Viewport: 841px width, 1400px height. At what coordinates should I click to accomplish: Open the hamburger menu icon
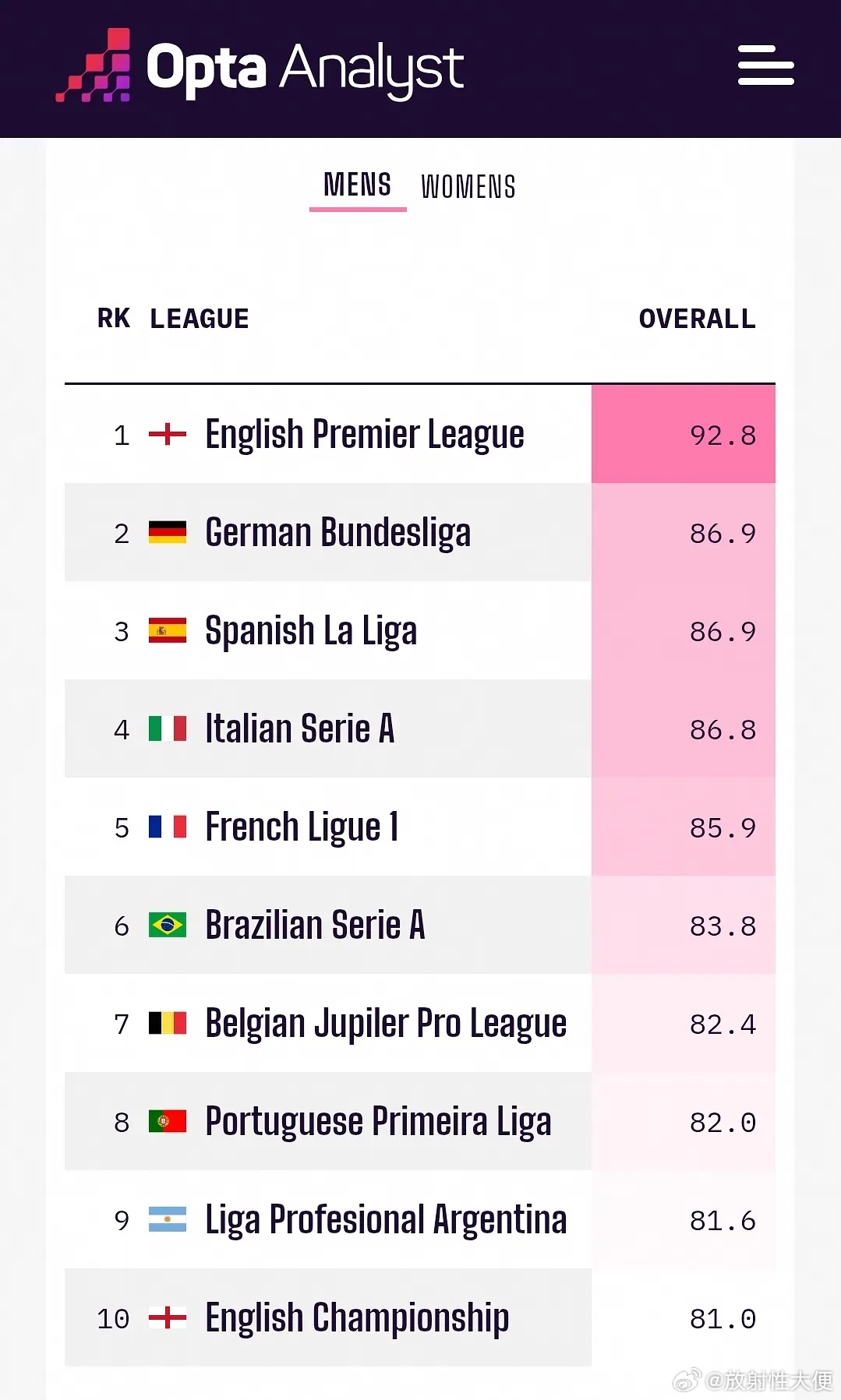pos(765,65)
